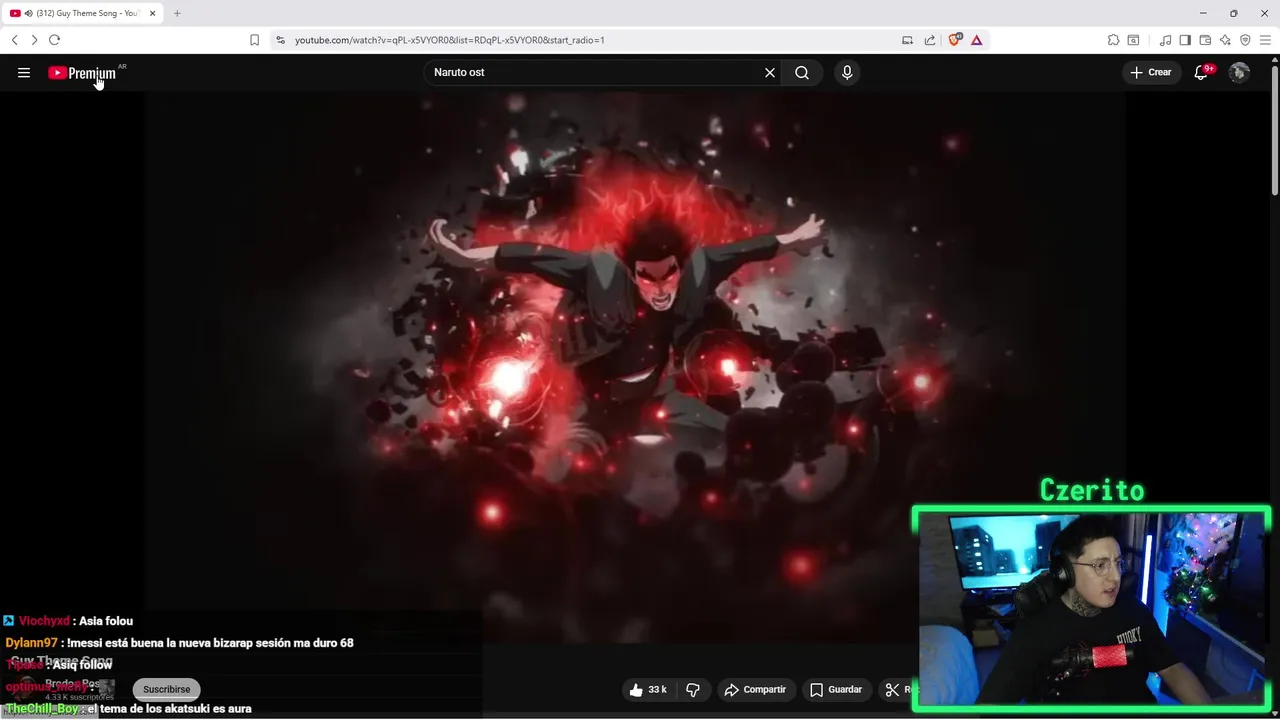1280x720 pixels.
Task: Bookmark this page in address bar
Action: click(254, 40)
